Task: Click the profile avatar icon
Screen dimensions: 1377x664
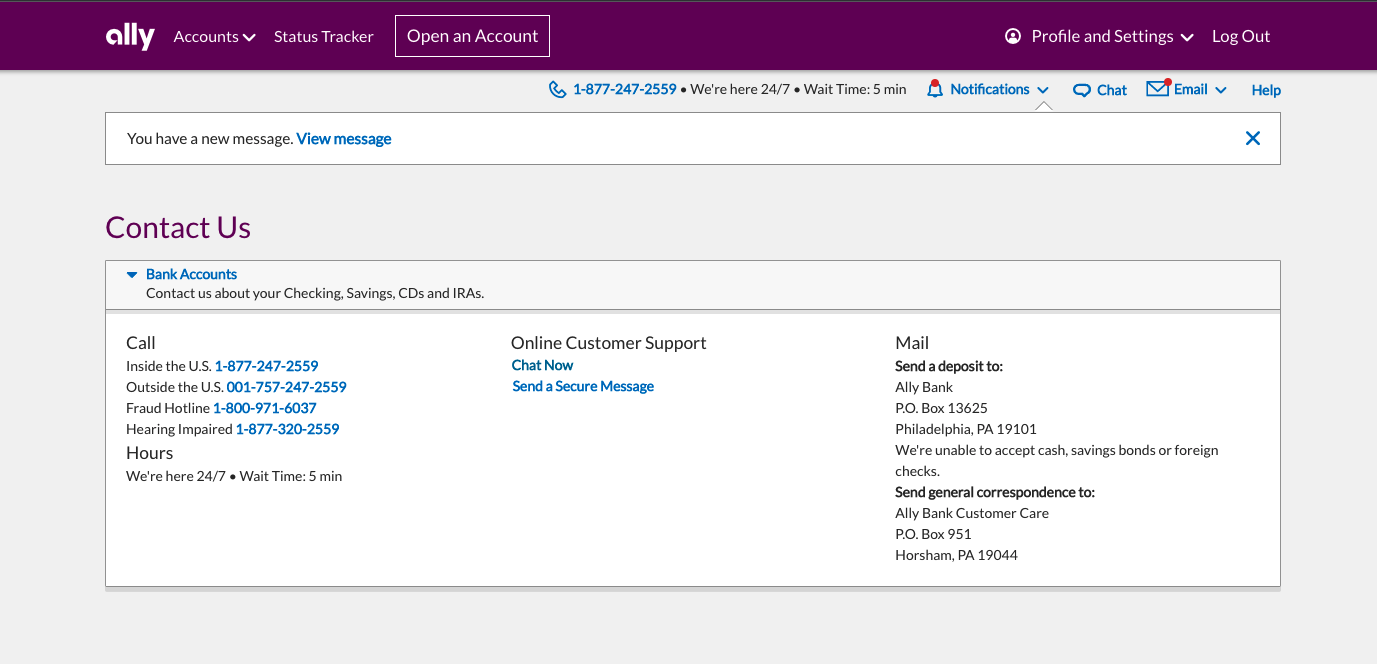Action: pos(1013,36)
